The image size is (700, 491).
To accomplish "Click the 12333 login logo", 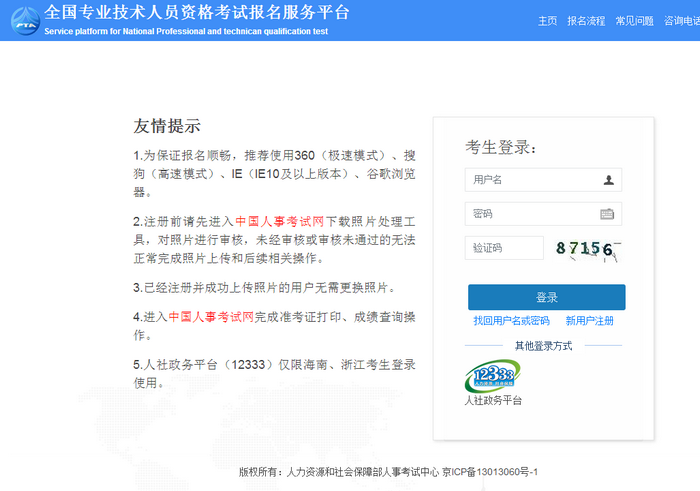I will coord(492,376).
